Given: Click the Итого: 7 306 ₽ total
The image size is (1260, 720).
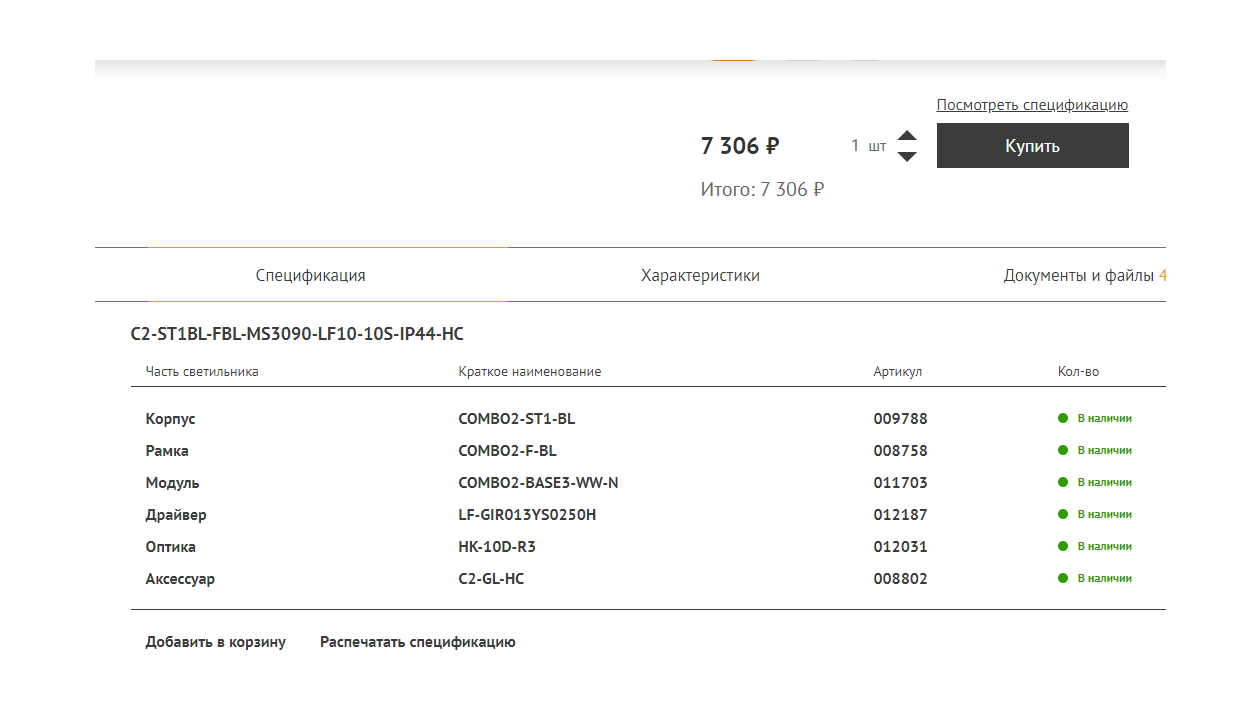Looking at the screenshot, I should tap(762, 189).
